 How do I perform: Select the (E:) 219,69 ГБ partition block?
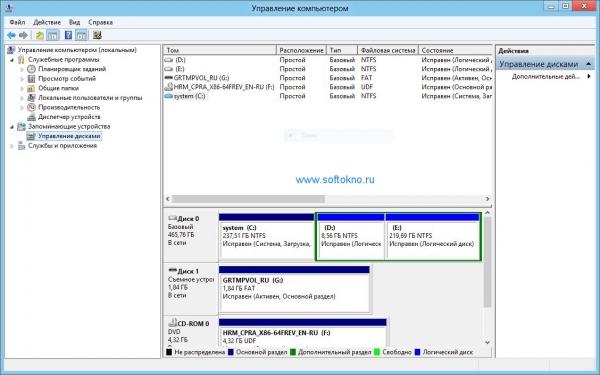click(x=433, y=236)
